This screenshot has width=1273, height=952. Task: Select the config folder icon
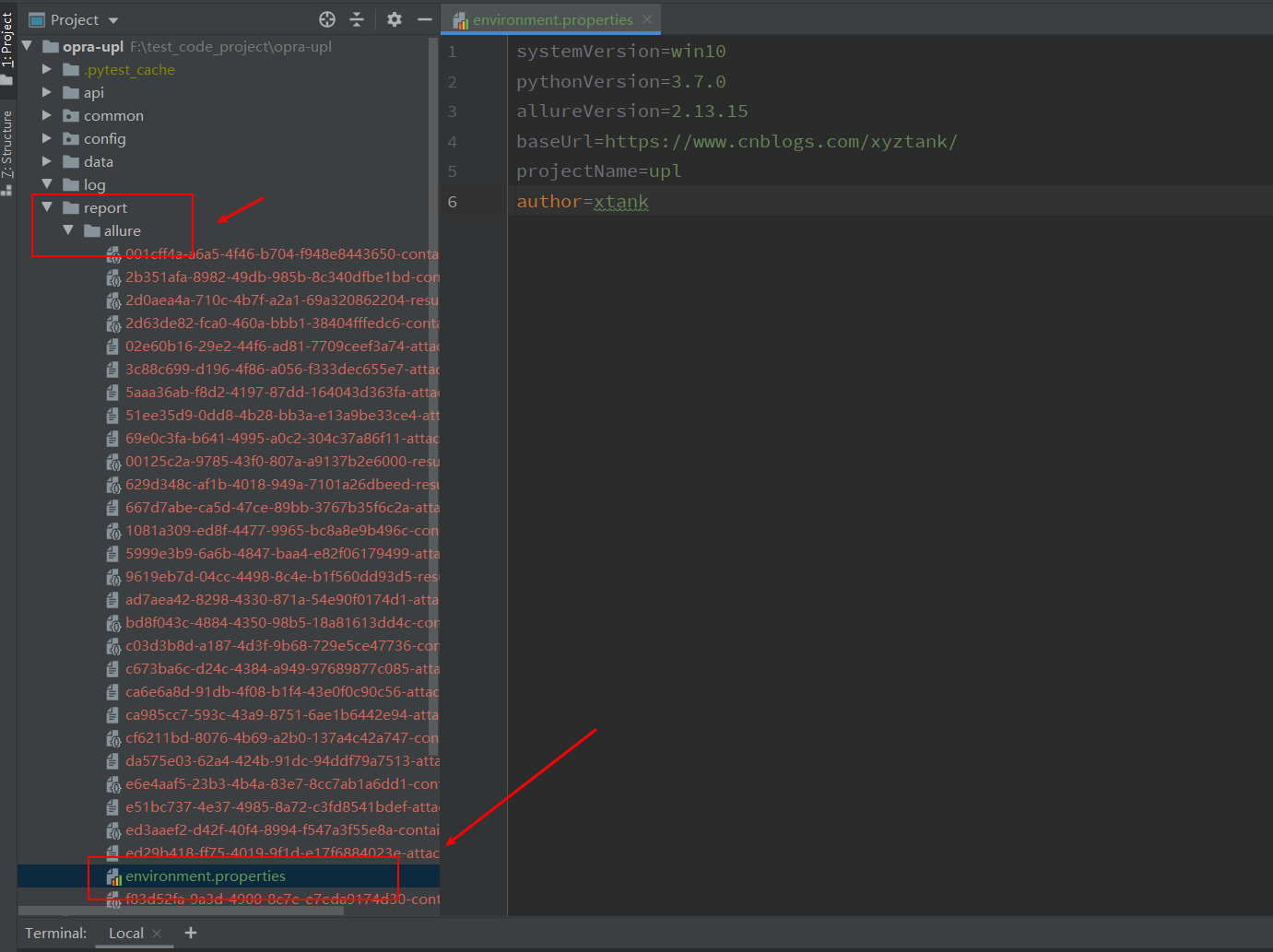coord(71,138)
